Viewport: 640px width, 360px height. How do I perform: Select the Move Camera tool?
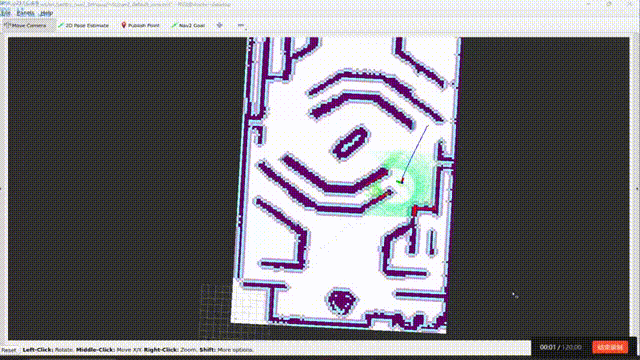(x=28, y=25)
